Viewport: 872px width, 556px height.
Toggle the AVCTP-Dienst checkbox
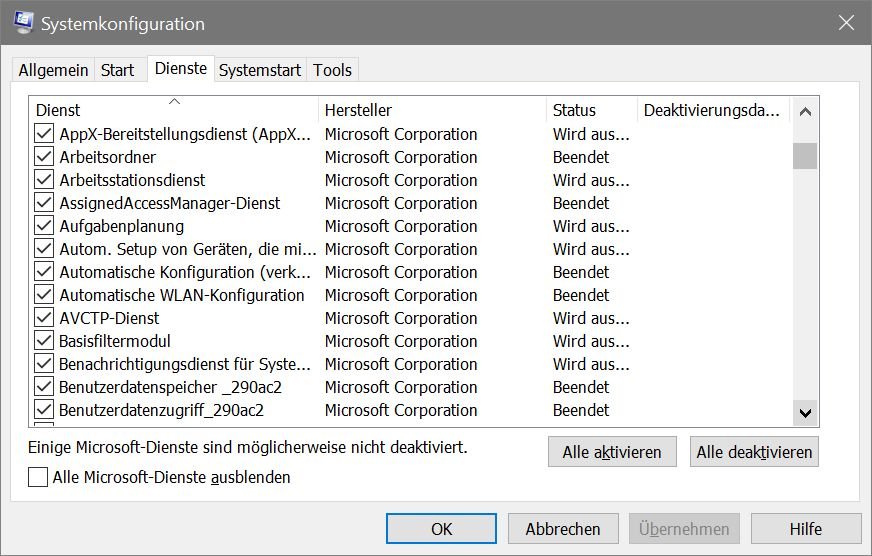click(44, 317)
